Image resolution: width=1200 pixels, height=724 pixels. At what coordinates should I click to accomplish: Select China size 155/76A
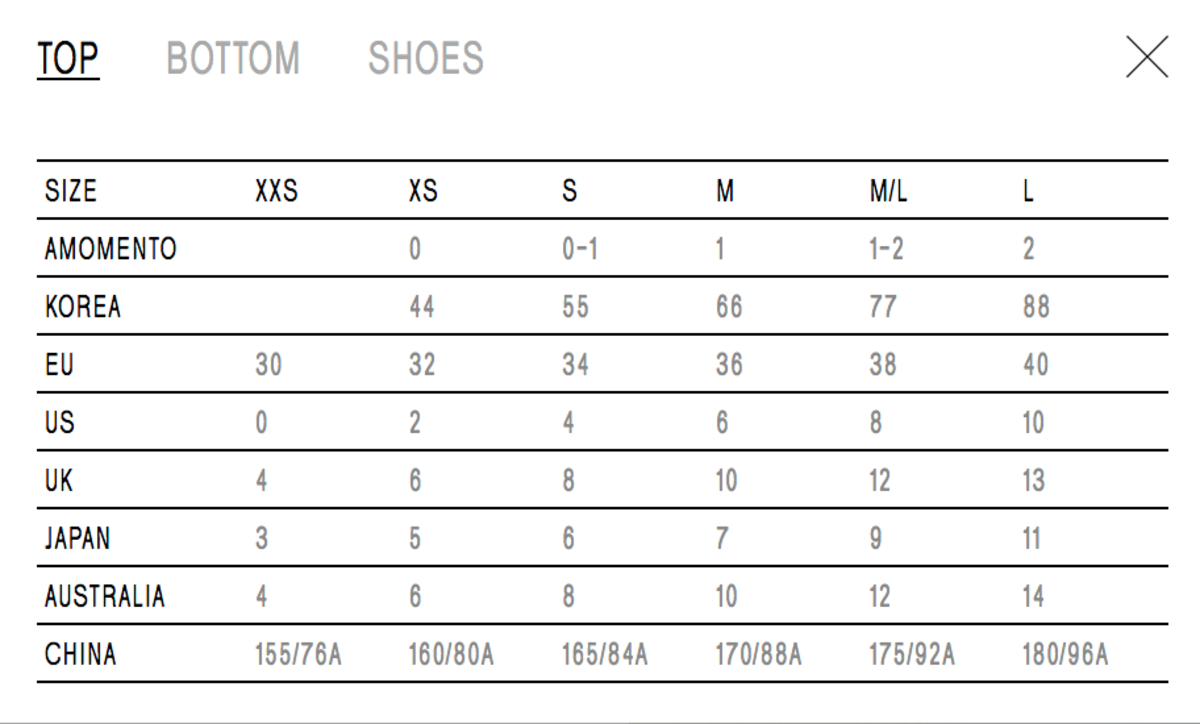coord(298,655)
